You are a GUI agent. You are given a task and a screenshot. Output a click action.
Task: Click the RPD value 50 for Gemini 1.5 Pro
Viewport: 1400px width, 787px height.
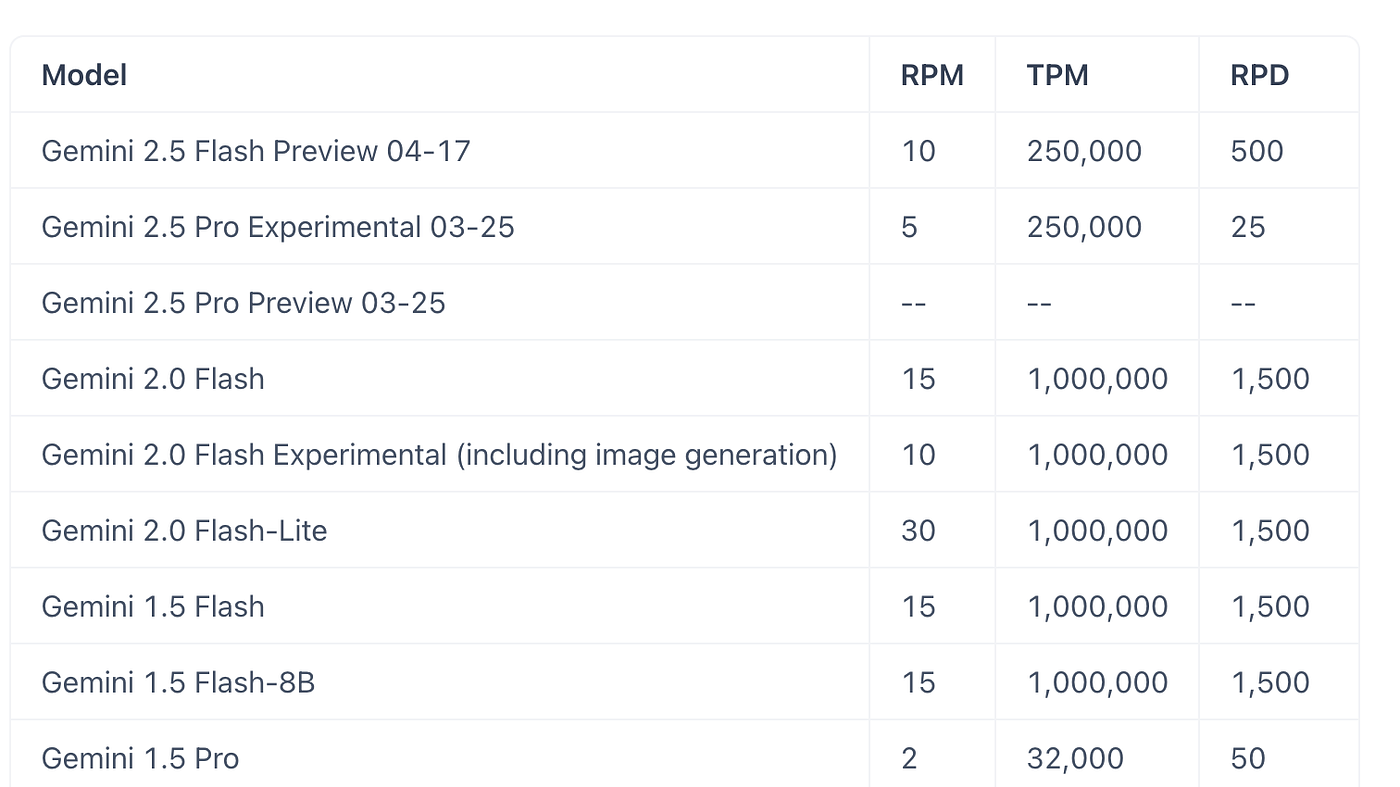(1248, 758)
